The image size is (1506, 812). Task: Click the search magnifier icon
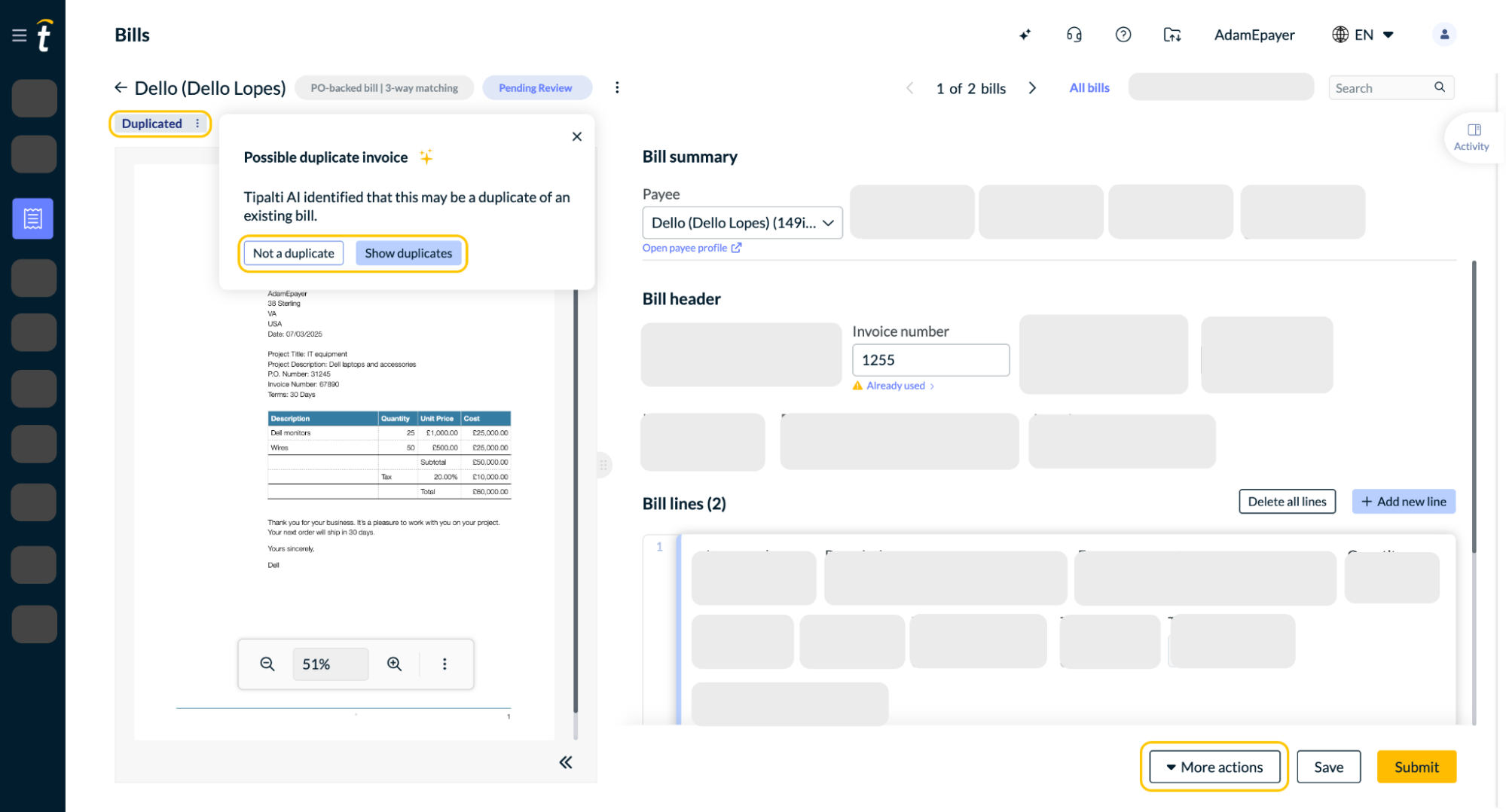pyautogui.click(x=1440, y=87)
